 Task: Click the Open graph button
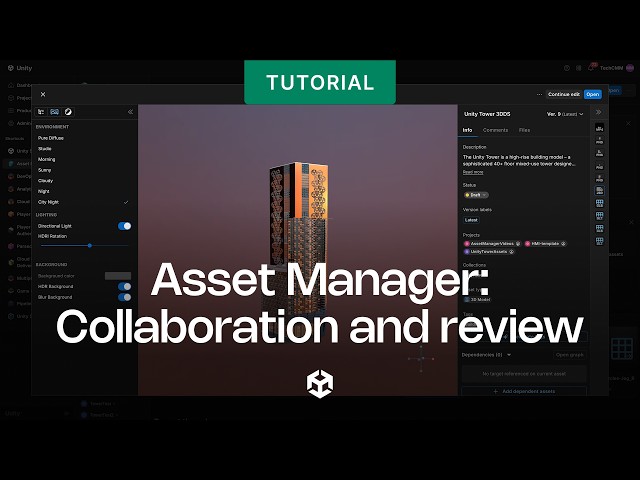click(570, 355)
